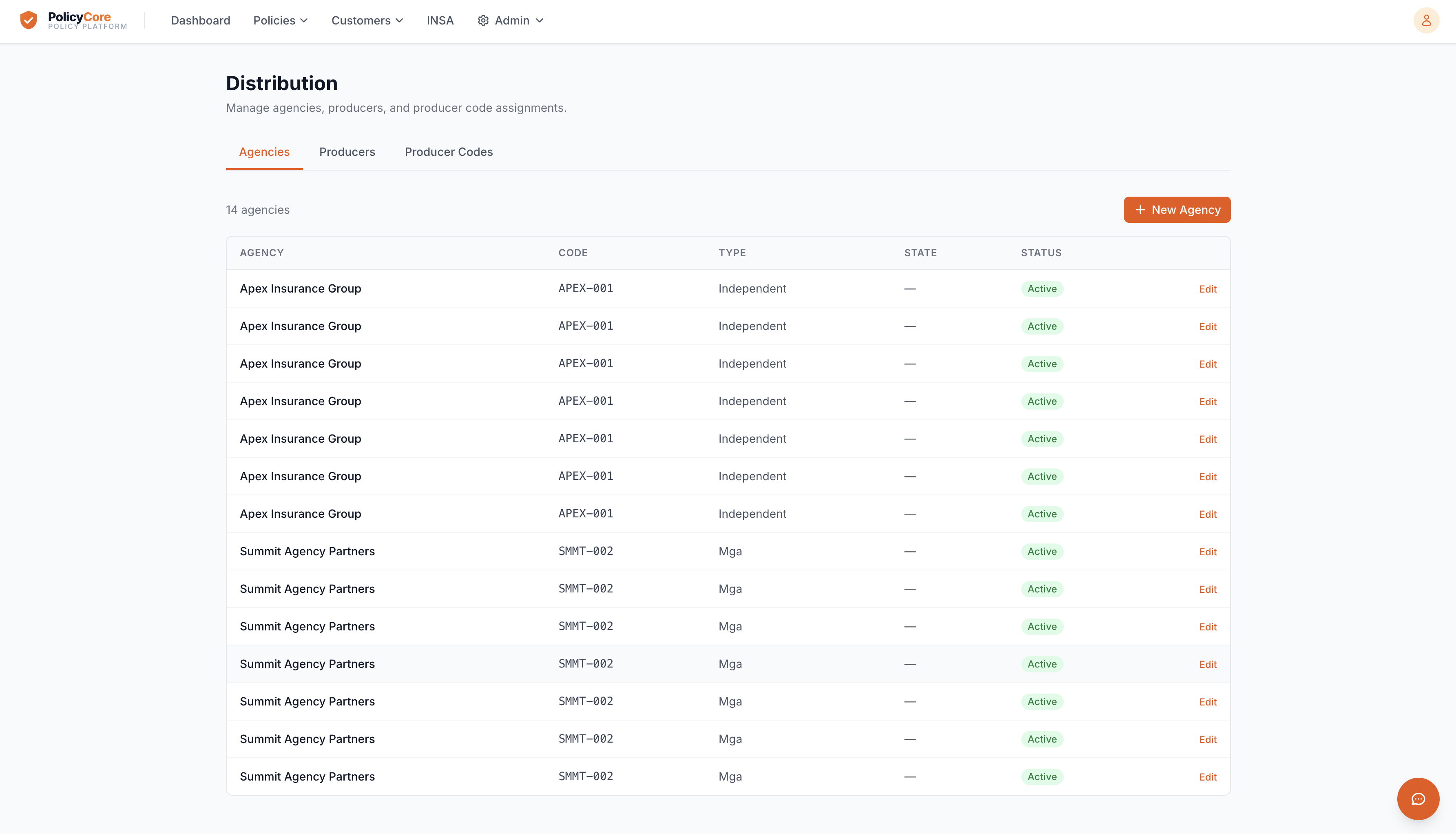Viewport: 1456px width, 834px height.
Task: Expand the Policies dropdown menu
Action: (281, 21)
